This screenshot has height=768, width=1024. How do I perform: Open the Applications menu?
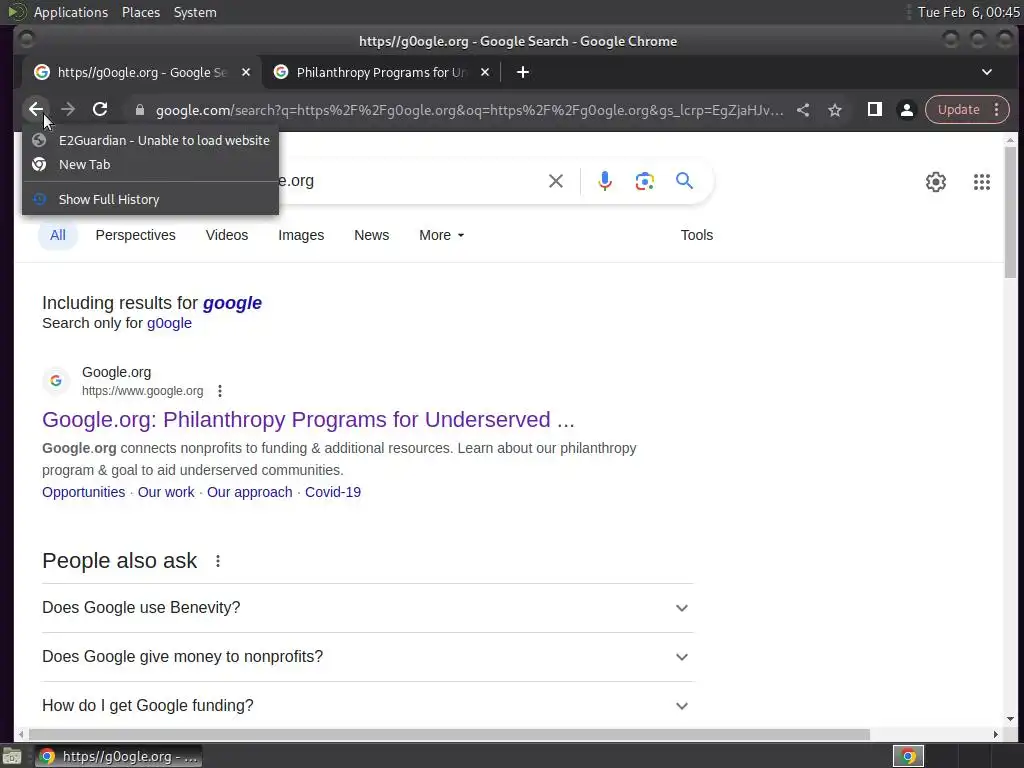(71, 12)
